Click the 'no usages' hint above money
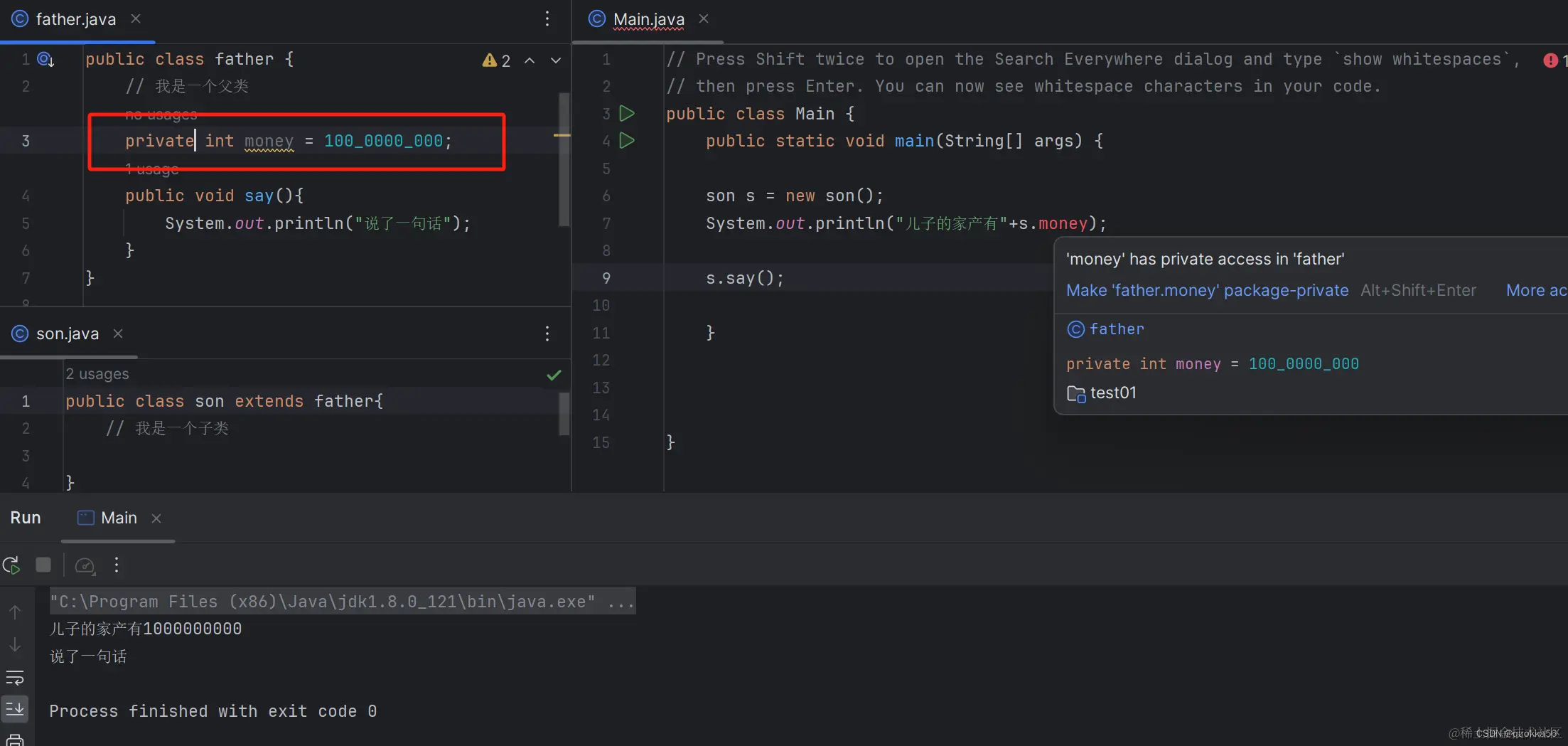 pyautogui.click(x=161, y=114)
